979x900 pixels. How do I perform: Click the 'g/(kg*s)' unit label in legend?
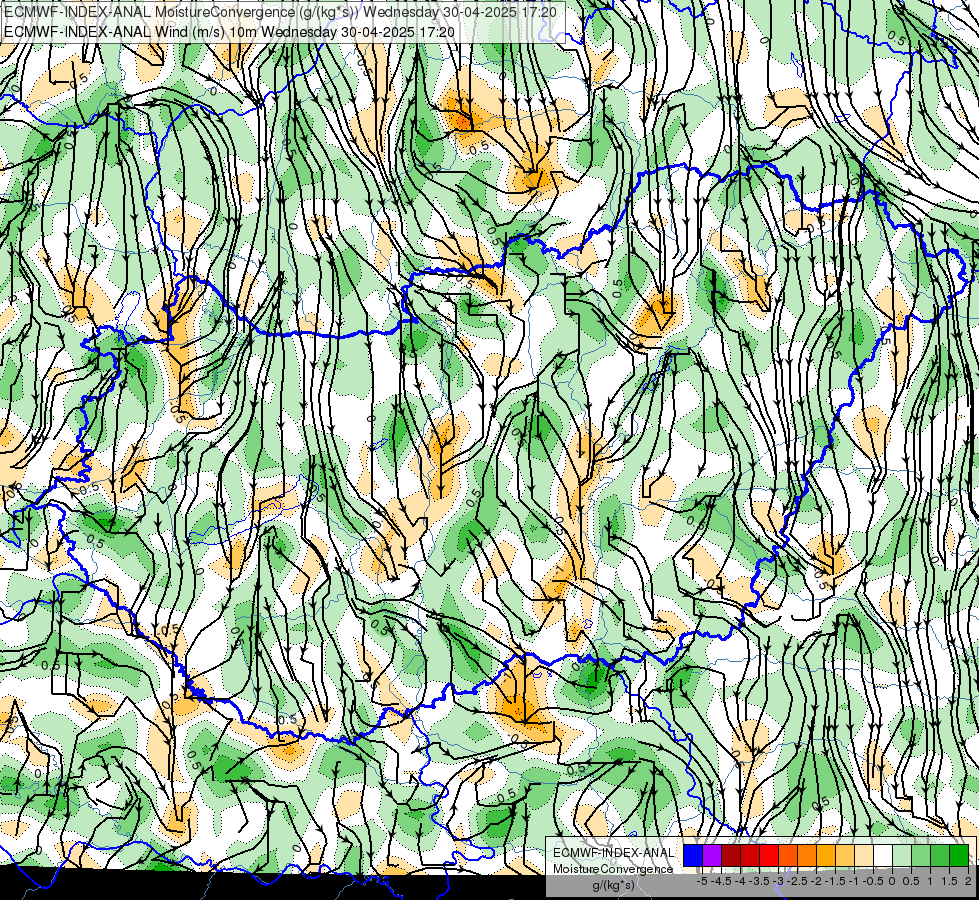613,885
